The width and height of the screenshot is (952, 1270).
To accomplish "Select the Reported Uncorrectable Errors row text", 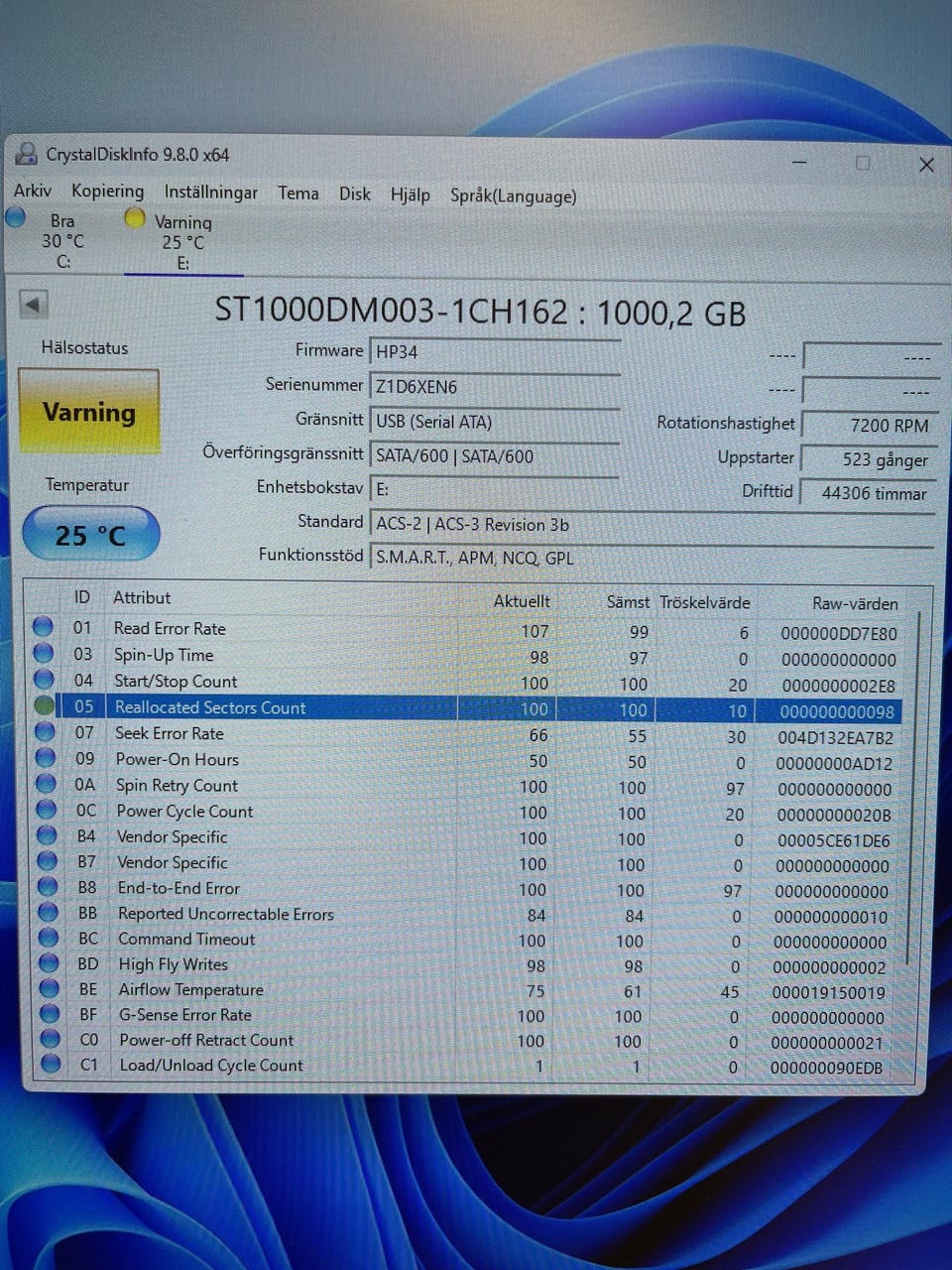I will pyautogui.click(x=226, y=914).
